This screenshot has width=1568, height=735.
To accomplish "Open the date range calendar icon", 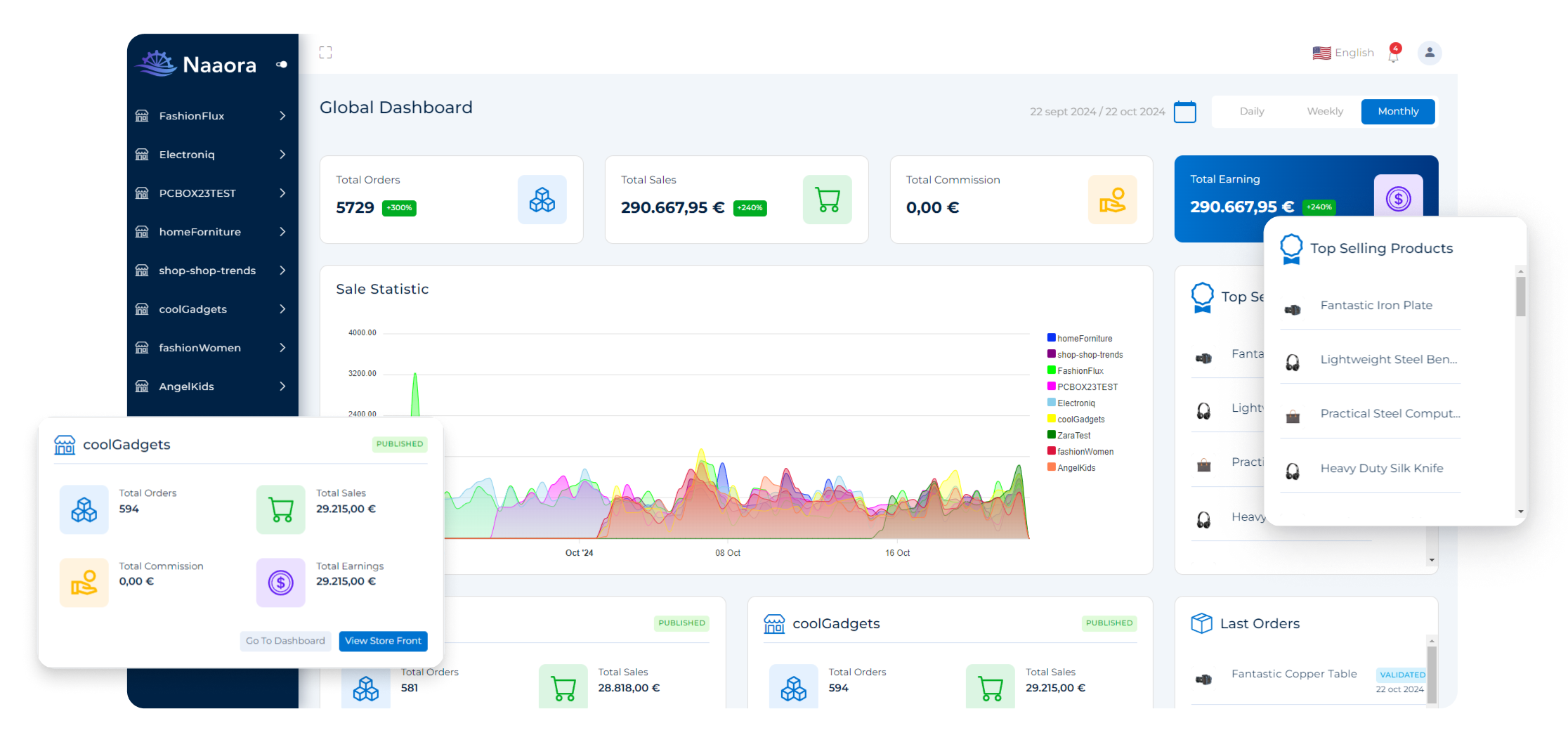I will point(1185,112).
